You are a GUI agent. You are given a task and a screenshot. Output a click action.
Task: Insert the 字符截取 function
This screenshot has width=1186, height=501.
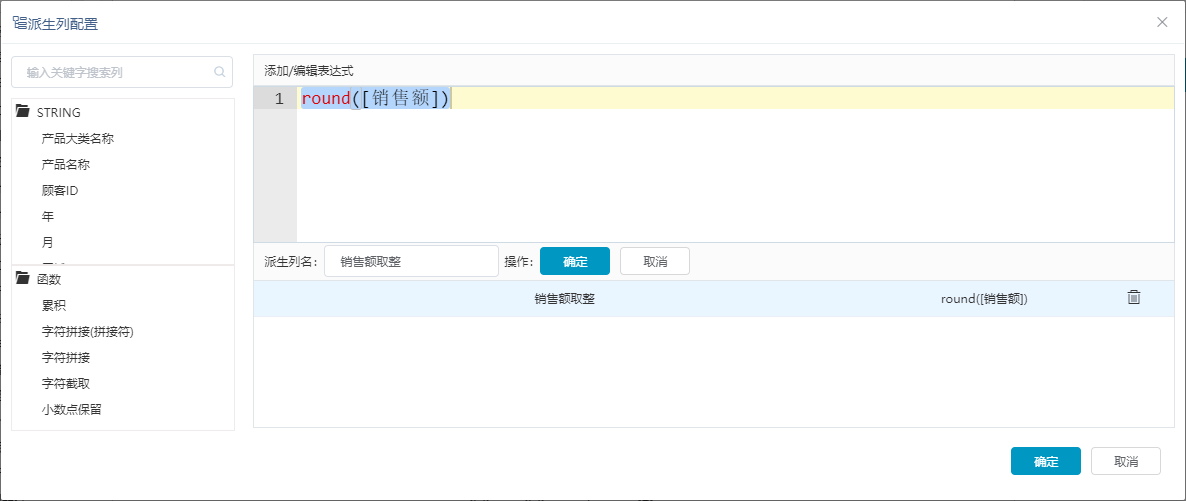click(67, 384)
